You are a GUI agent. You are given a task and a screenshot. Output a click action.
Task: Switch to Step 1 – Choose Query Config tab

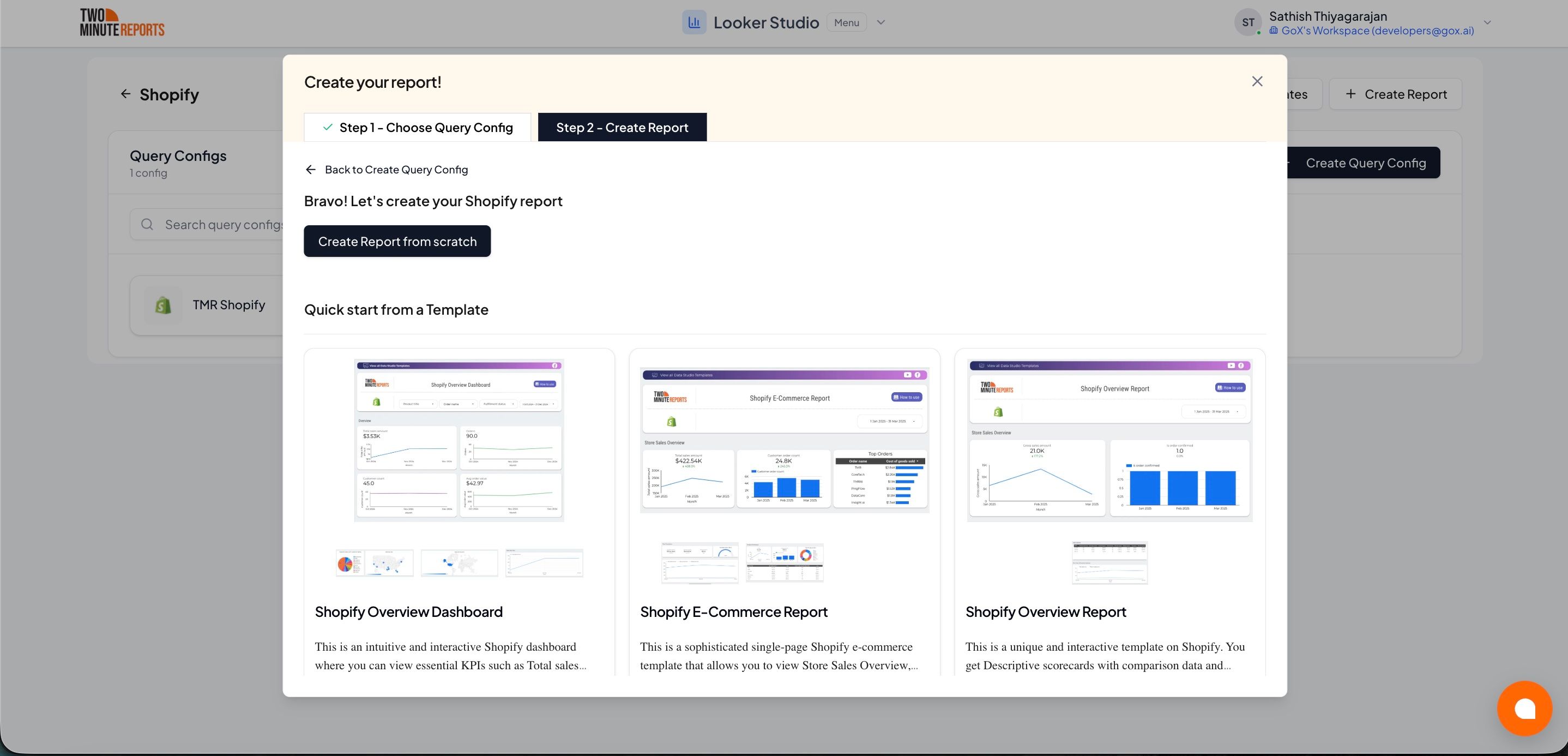click(x=417, y=127)
